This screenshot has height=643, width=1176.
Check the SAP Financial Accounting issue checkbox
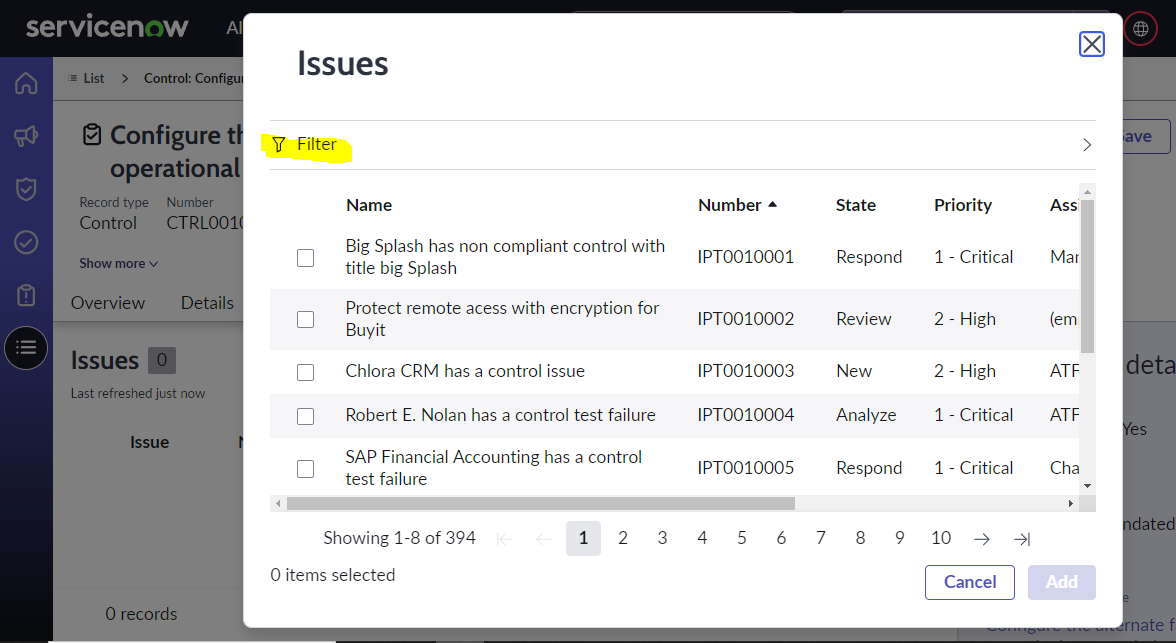click(305, 468)
